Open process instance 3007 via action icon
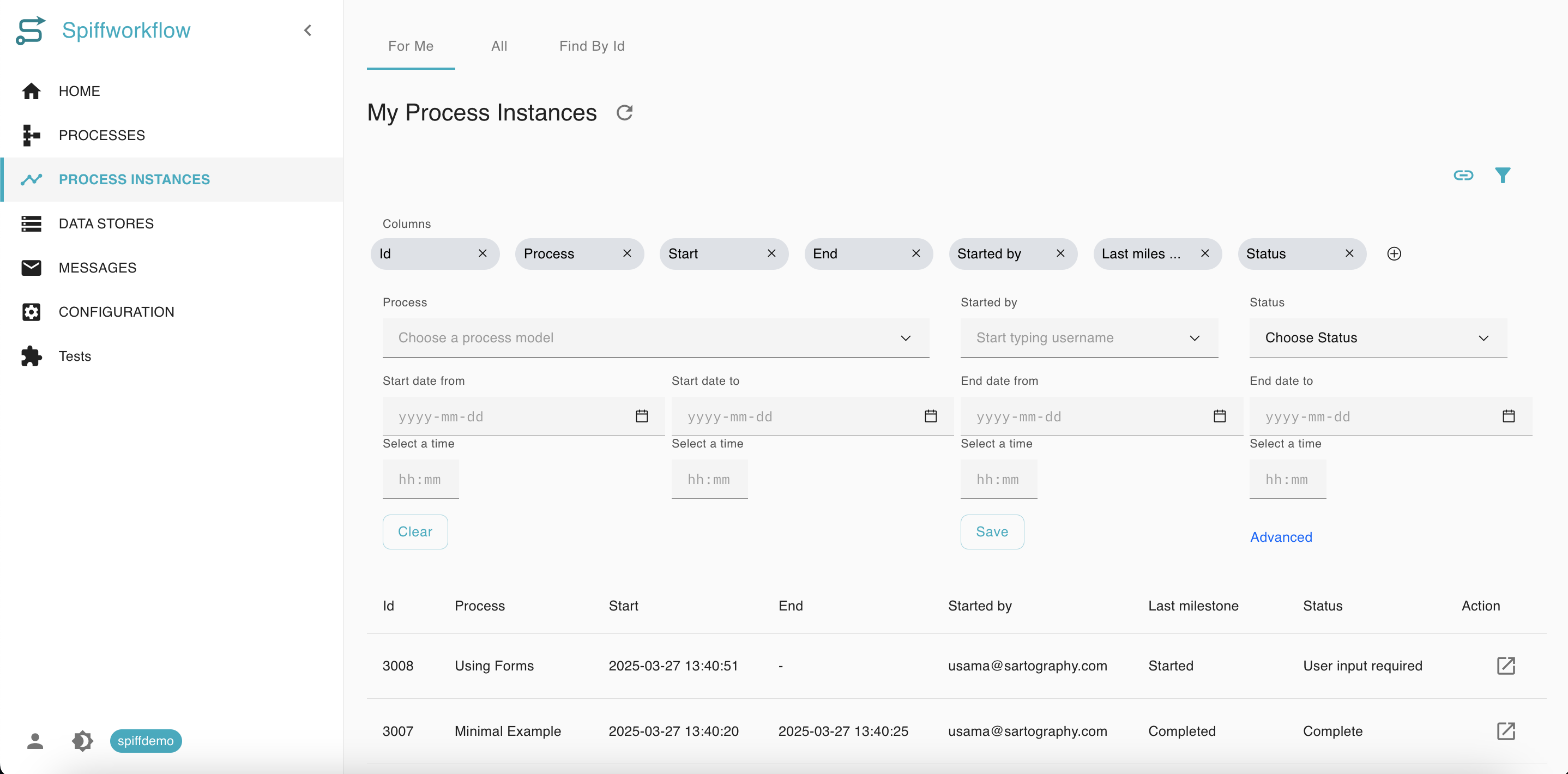1568x774 pixels. tap(1505, 731)
